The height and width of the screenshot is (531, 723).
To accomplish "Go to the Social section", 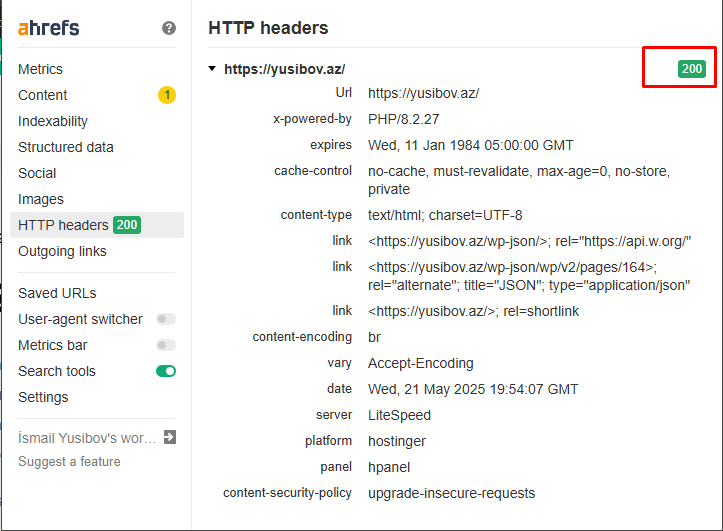I will [37, 173].
